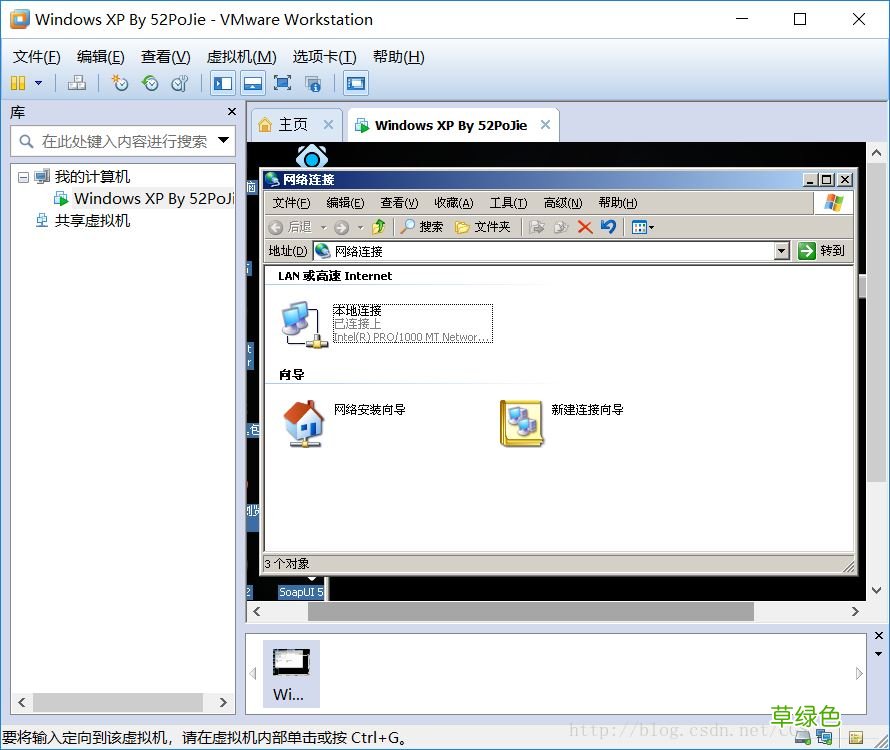890x750 pixels.
Task: Click the Delete icon in the Explorer toolbar
Action: point(584,227)
